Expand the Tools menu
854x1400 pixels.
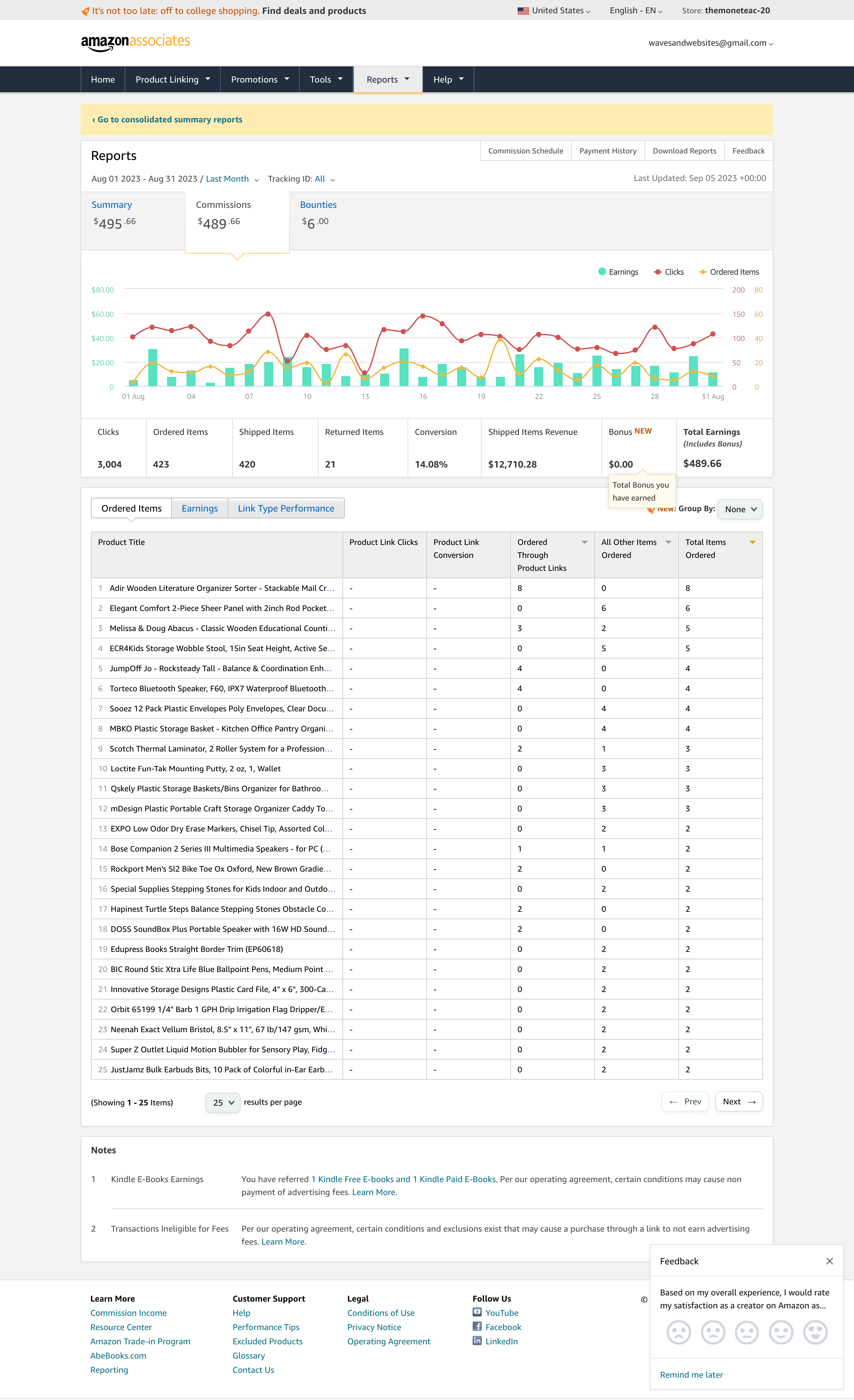click(x=326, y=80)
